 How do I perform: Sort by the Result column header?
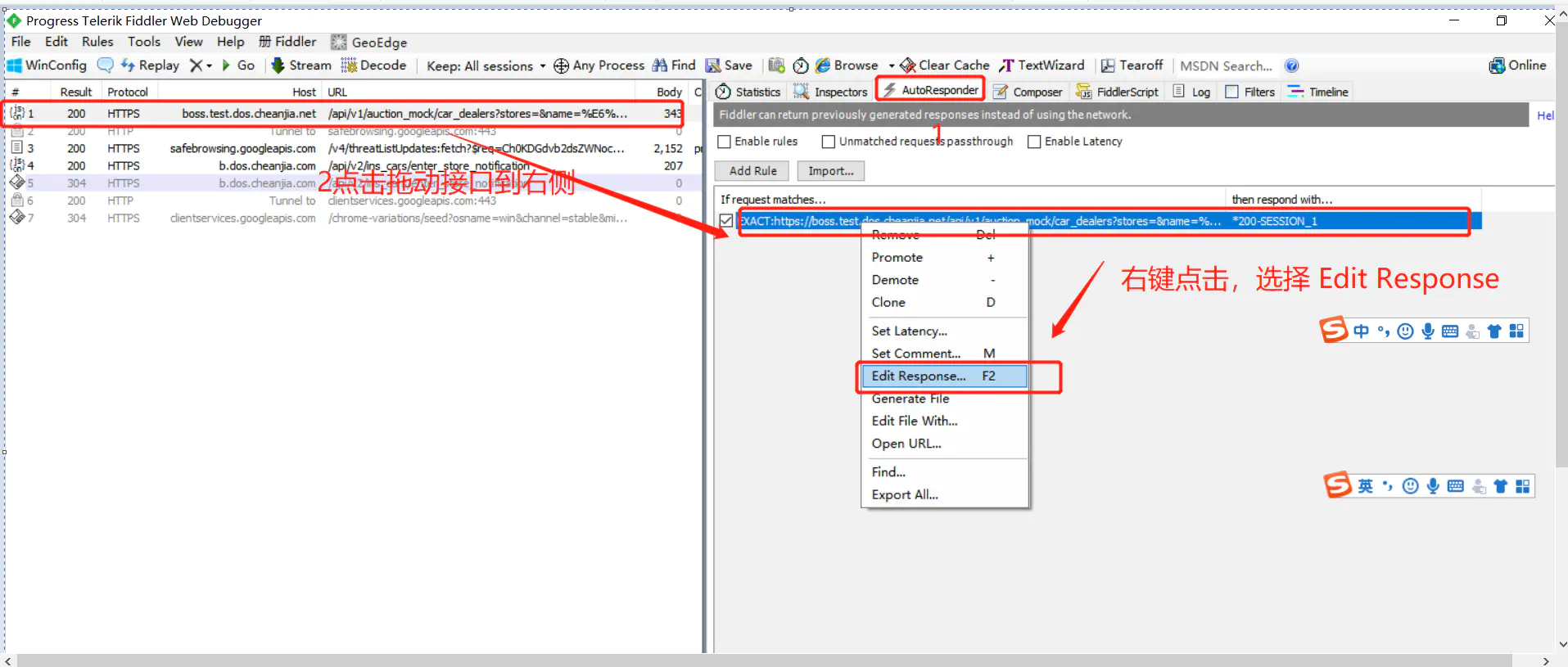tap(76, 92)
